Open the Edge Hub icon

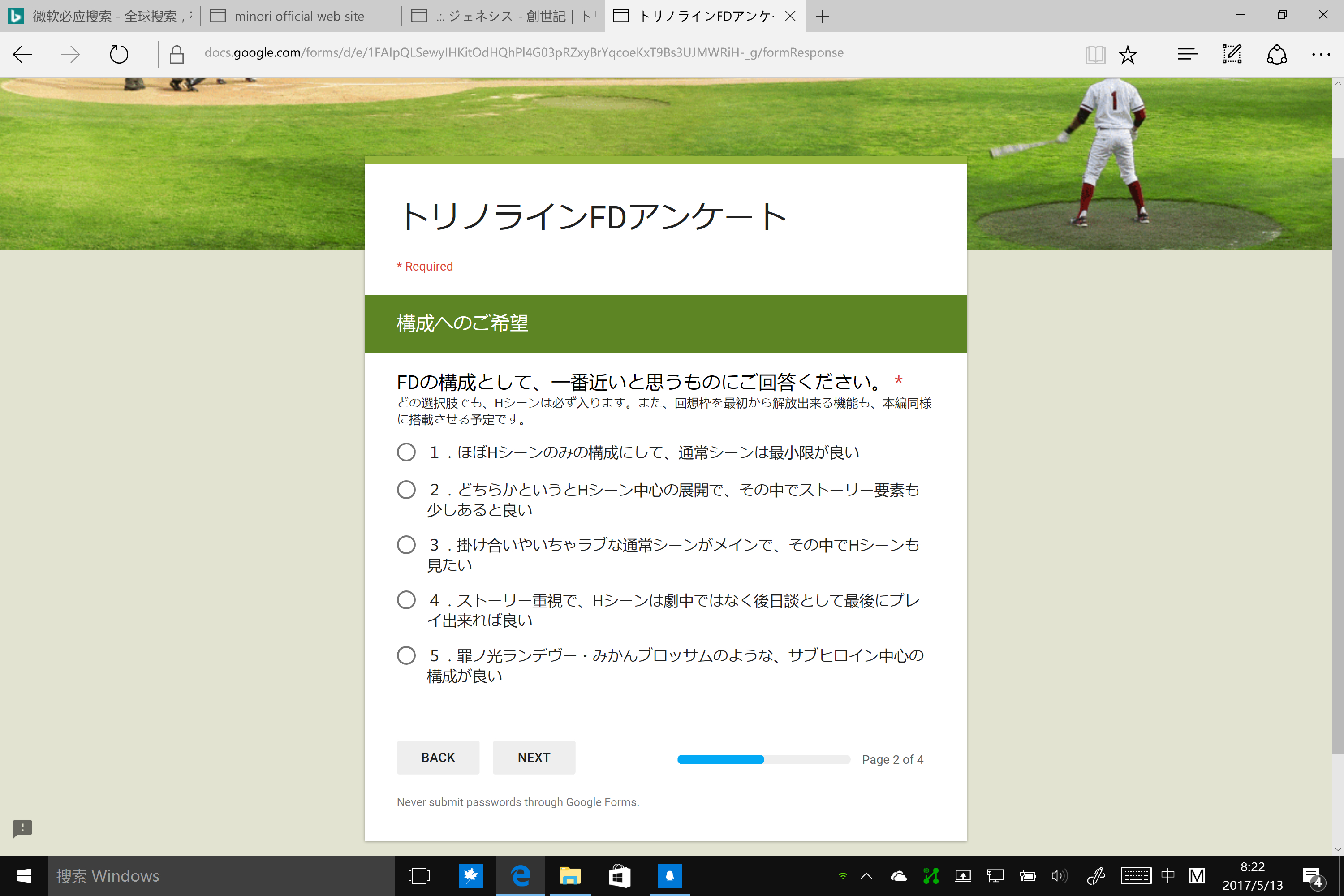(1188, 54)
